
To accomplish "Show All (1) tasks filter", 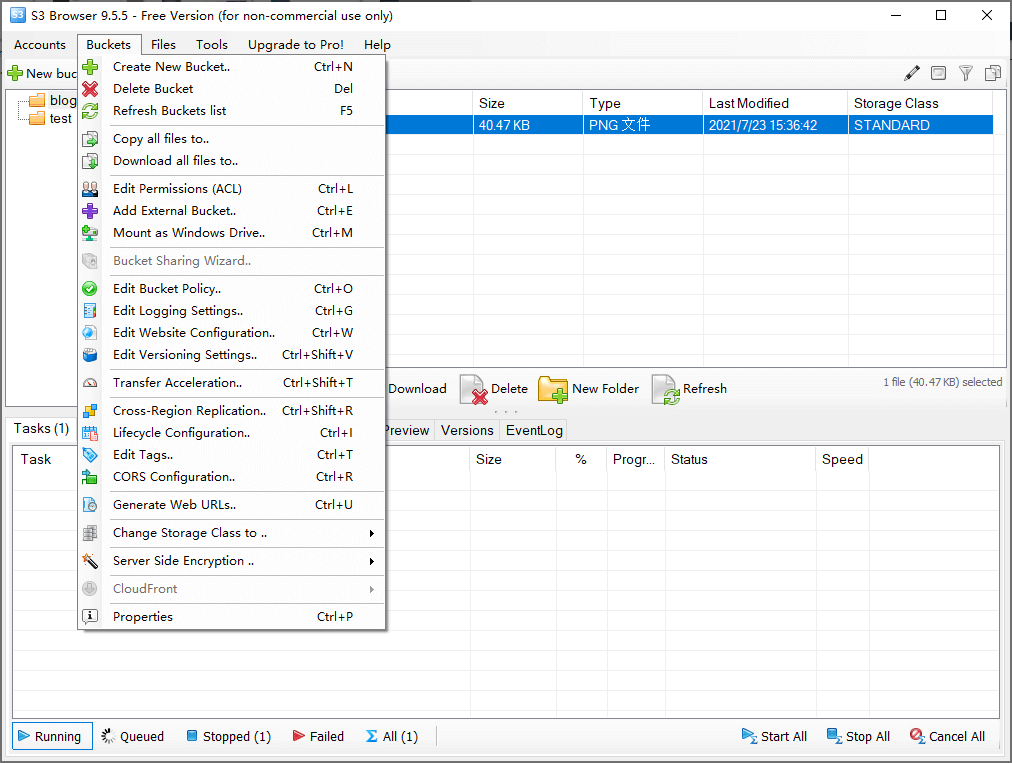I will [392, 737].
